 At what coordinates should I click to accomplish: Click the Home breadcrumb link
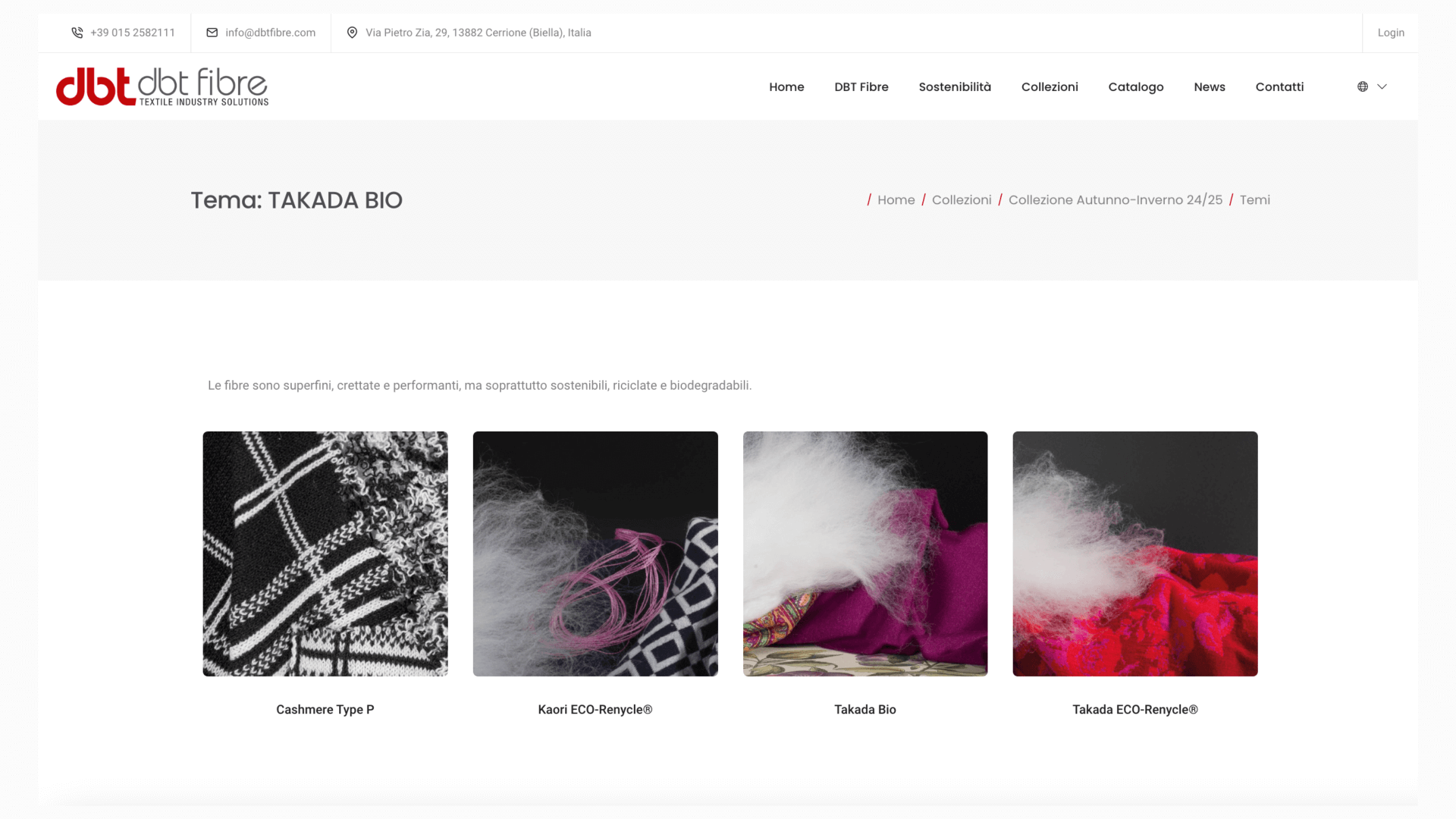click(896, 199)
